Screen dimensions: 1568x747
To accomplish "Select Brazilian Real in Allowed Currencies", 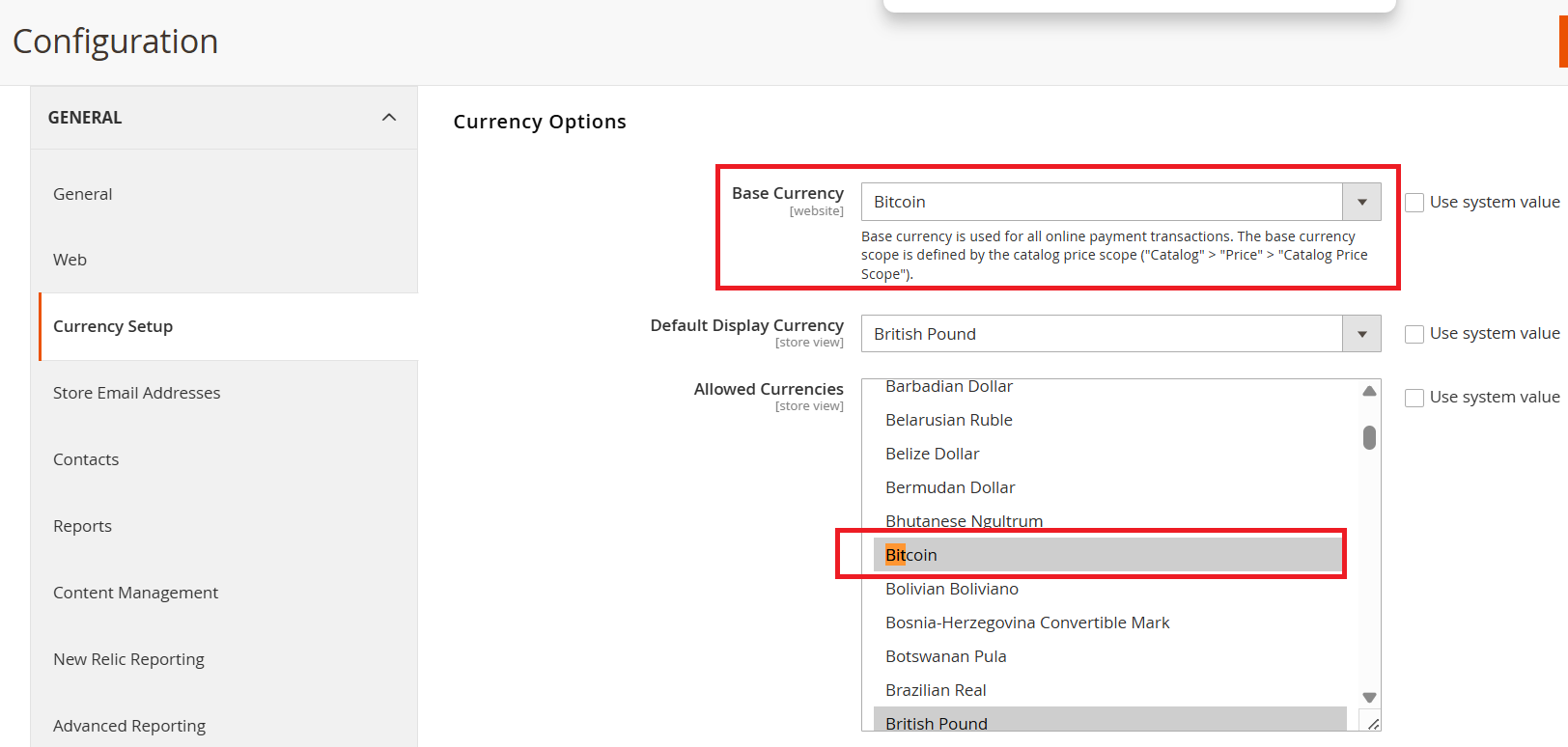I will (x=936, y=690).
